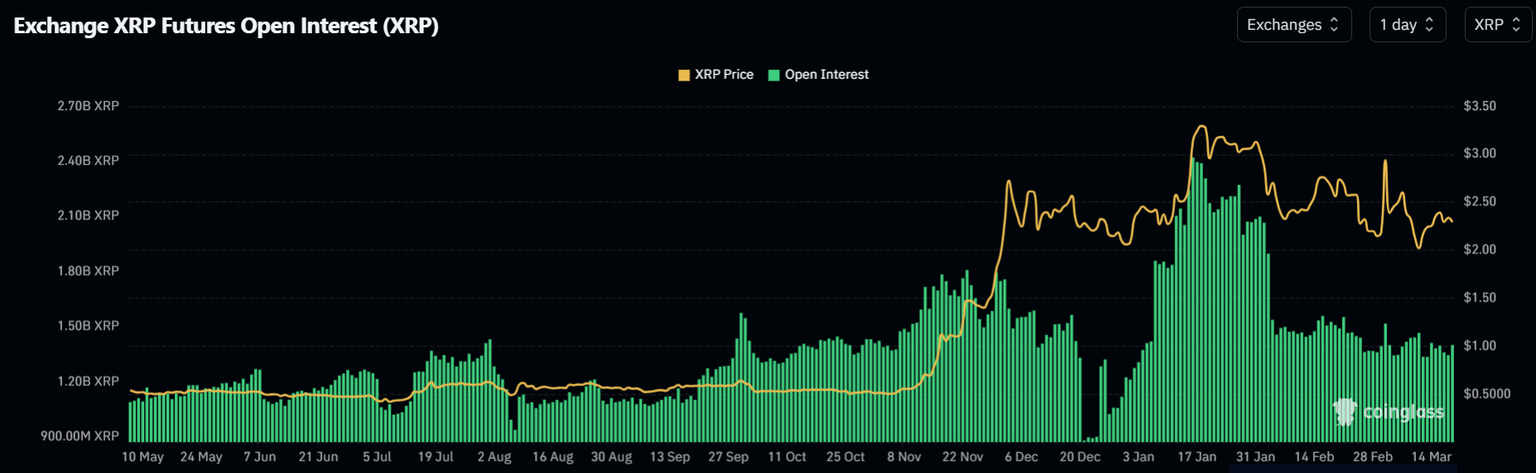Image resolution: width=1536 pixels, height=473 pixels.
Task: Click the 2 Aug date label
Action: 493,456
